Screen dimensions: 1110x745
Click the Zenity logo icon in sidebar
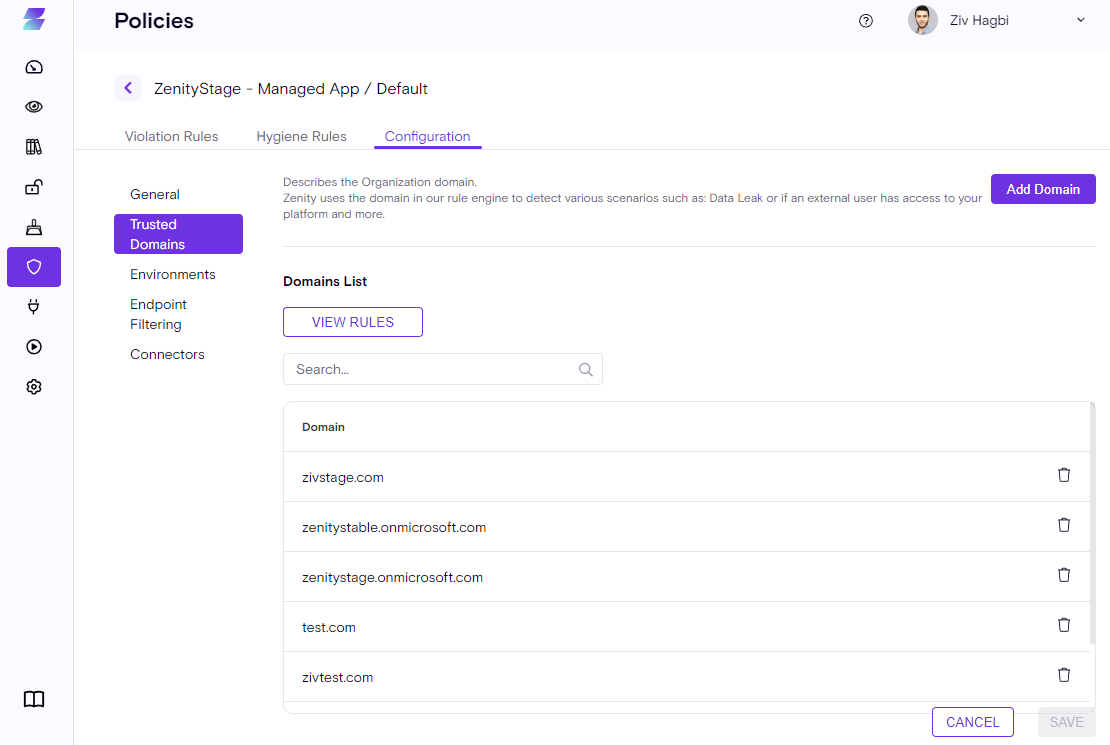(34, 19)
